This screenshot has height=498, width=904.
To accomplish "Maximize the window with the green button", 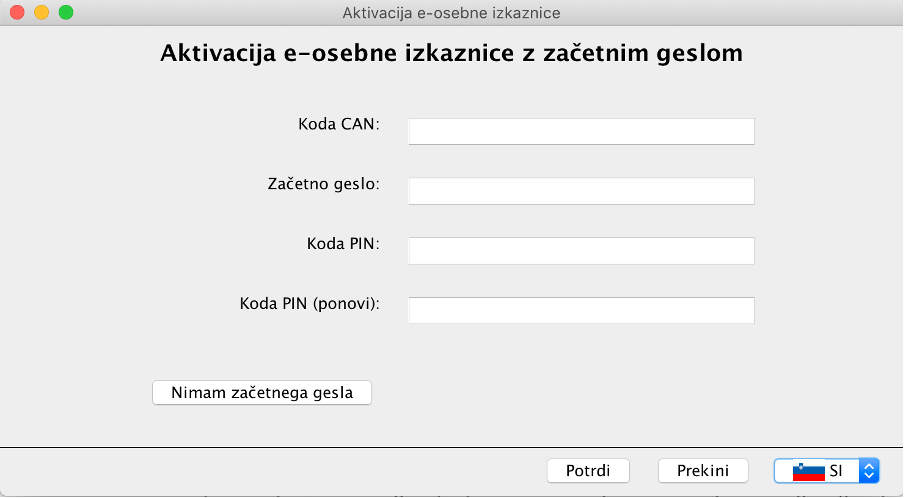I will tap(66, 12).
